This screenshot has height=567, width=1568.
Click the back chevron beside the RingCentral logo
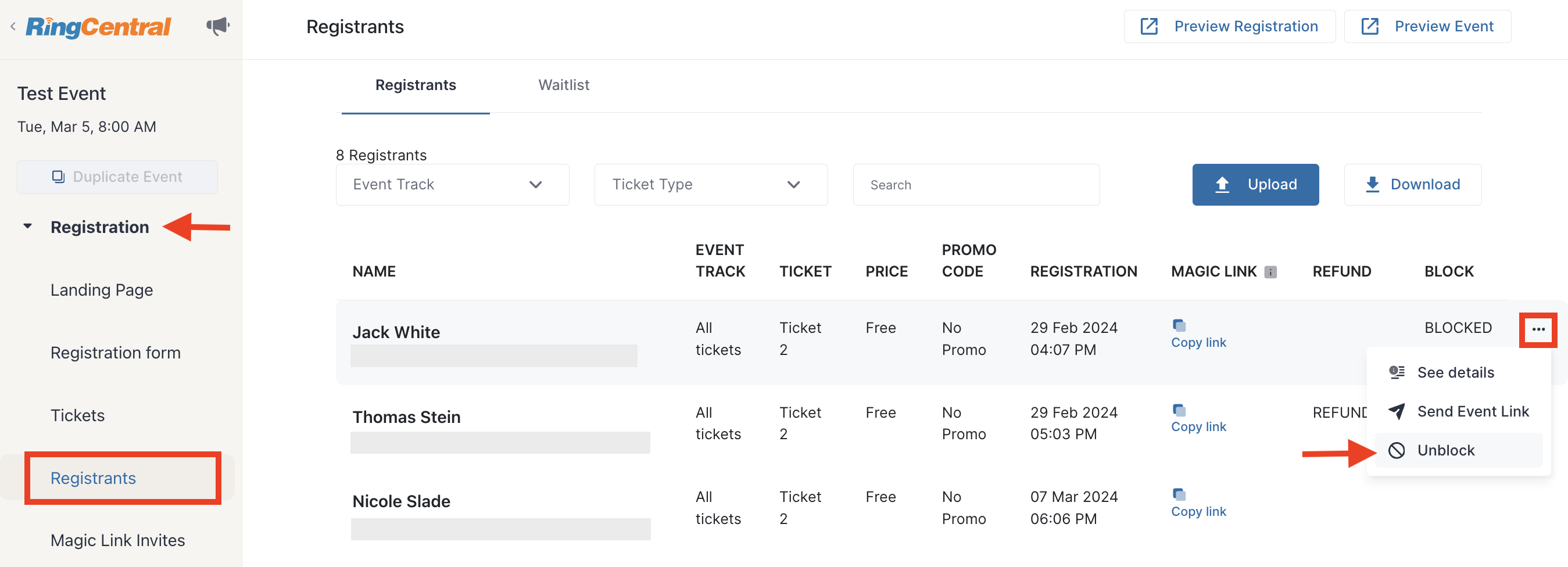13,26
